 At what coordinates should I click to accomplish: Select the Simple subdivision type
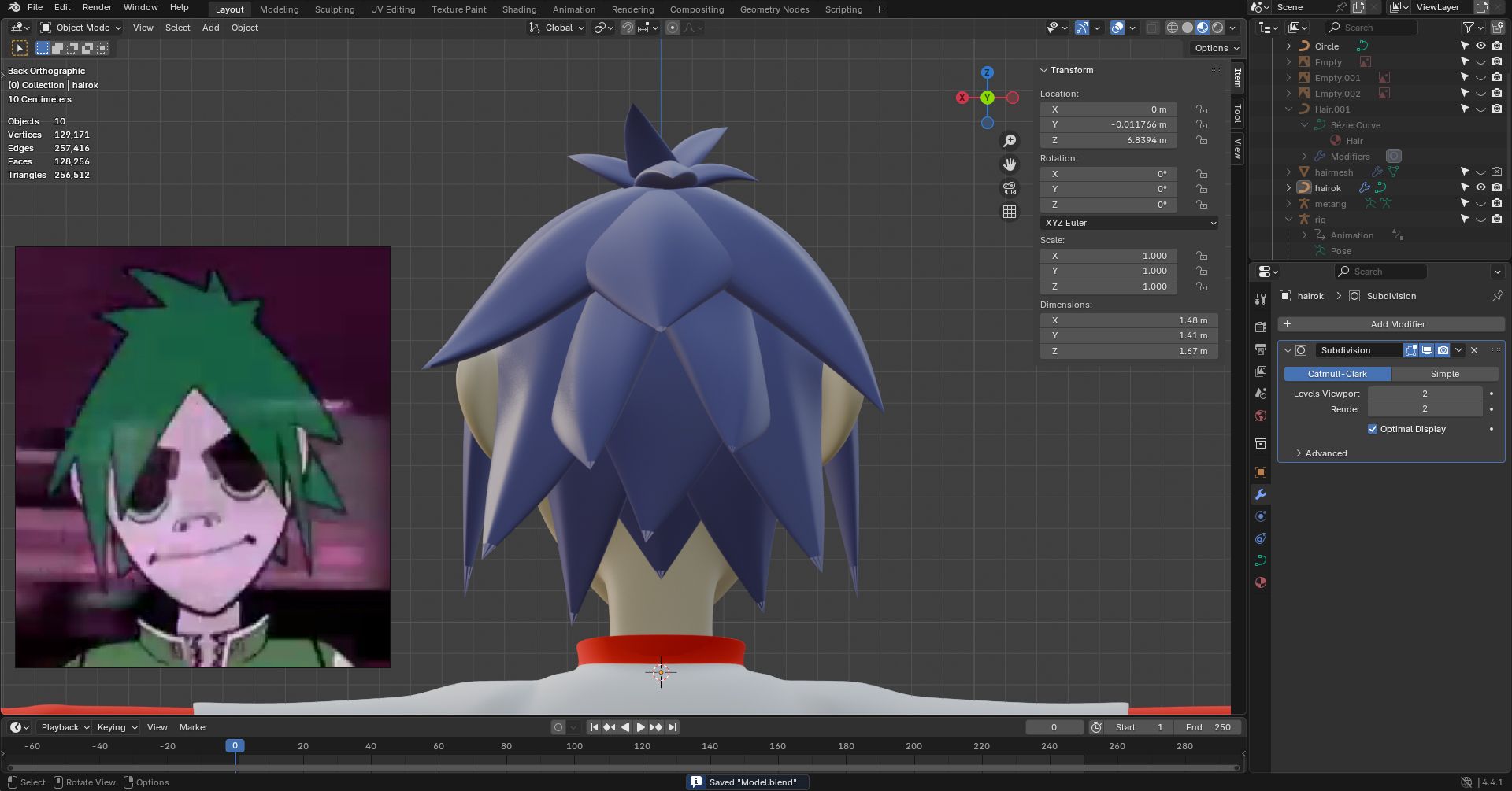(1444, 374)
